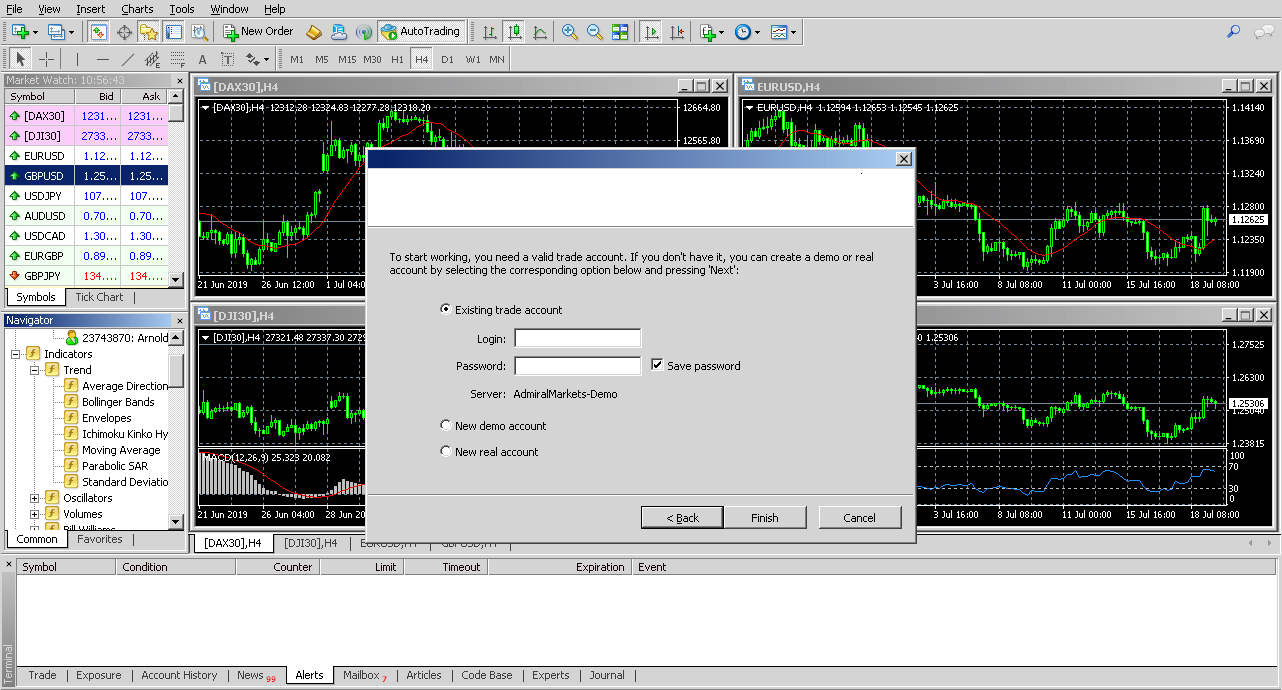
Task: Select the crosshair cursor tool
Action: (47, 59)
